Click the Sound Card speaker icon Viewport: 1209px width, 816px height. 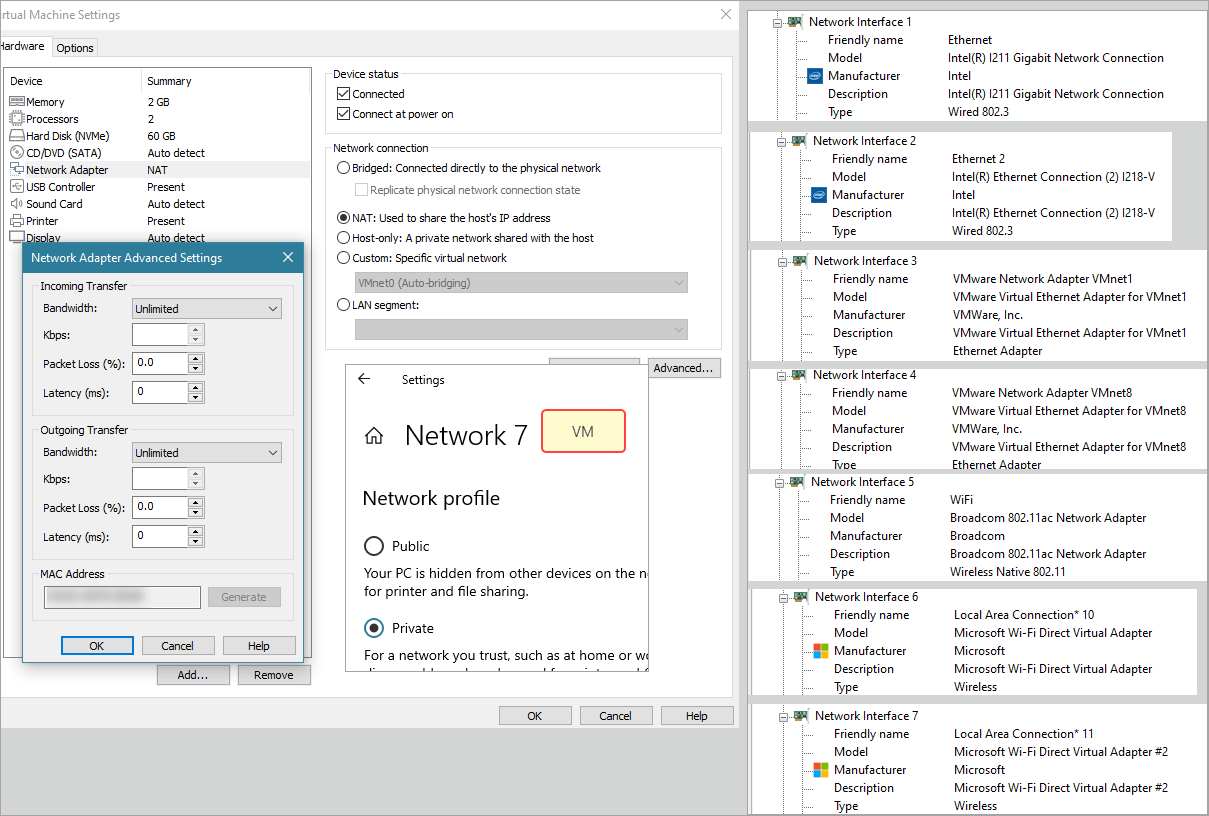click(17, 204)
